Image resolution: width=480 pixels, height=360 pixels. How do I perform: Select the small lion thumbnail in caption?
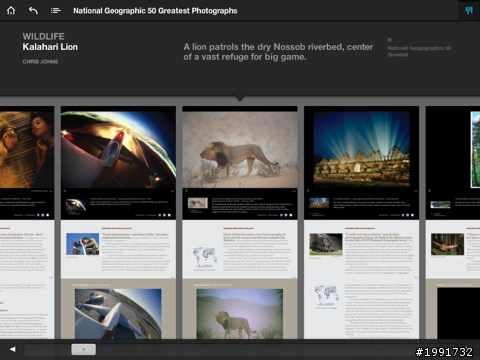[198, 203]
